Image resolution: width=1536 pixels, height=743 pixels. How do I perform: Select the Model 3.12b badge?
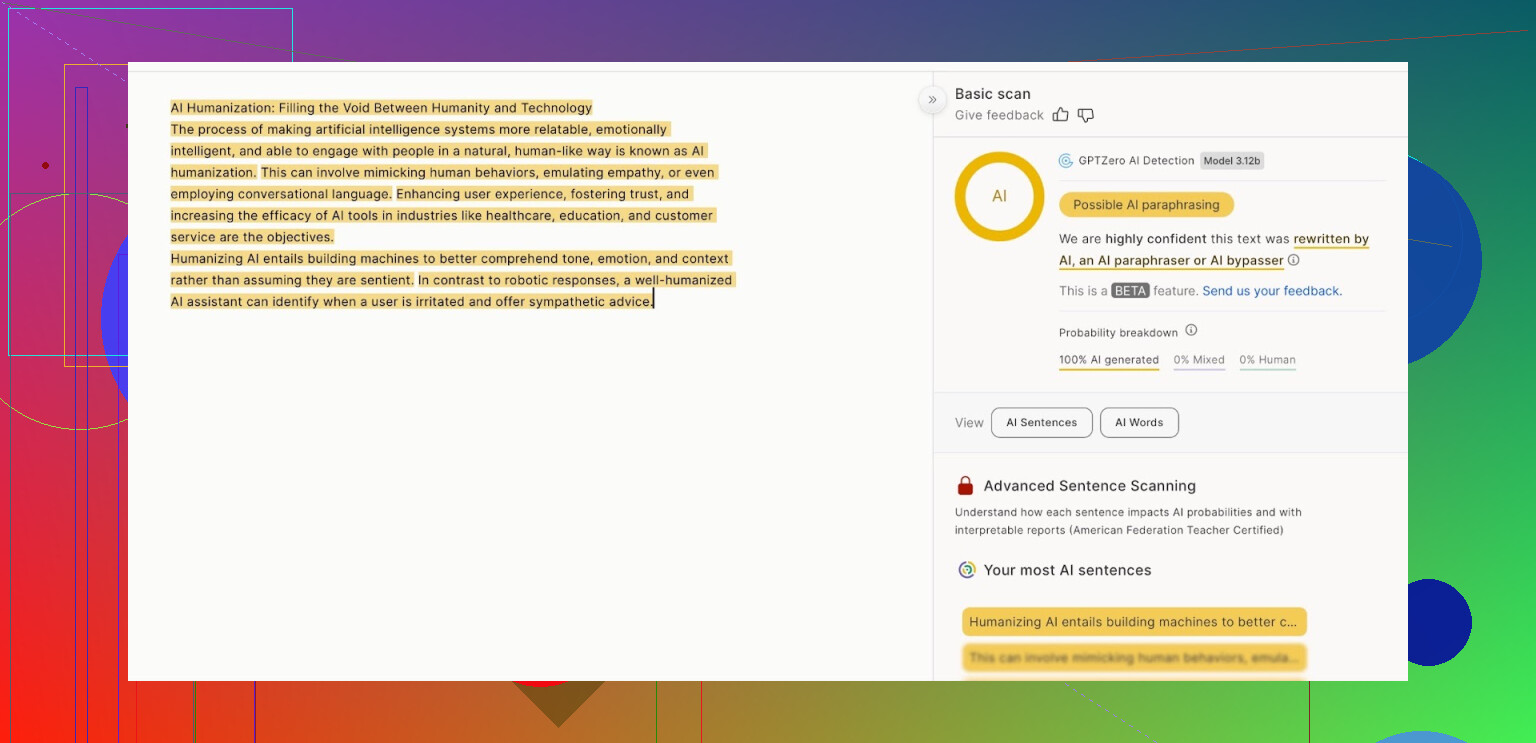(x=1232, y=161)
